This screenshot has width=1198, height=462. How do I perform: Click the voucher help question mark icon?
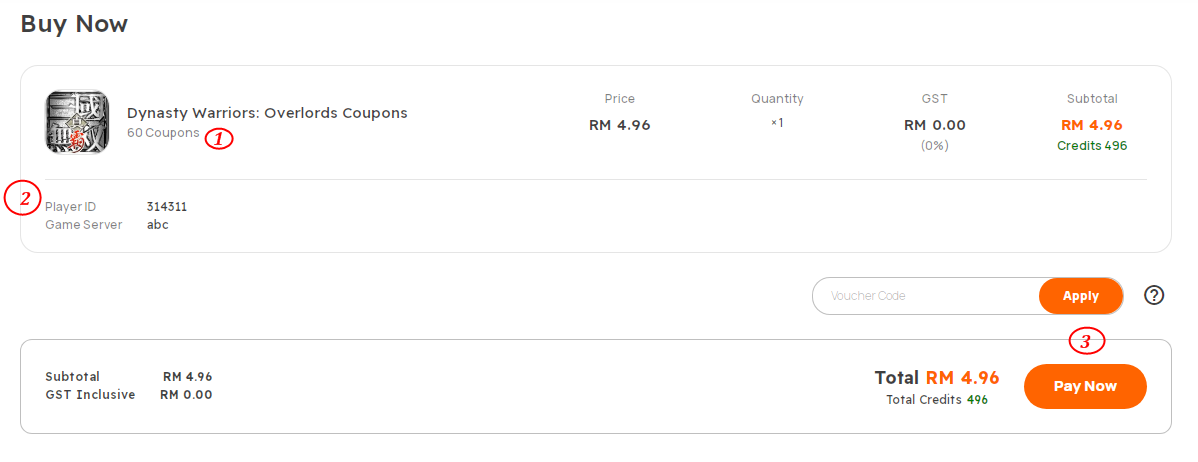[x=1154, y=296]
